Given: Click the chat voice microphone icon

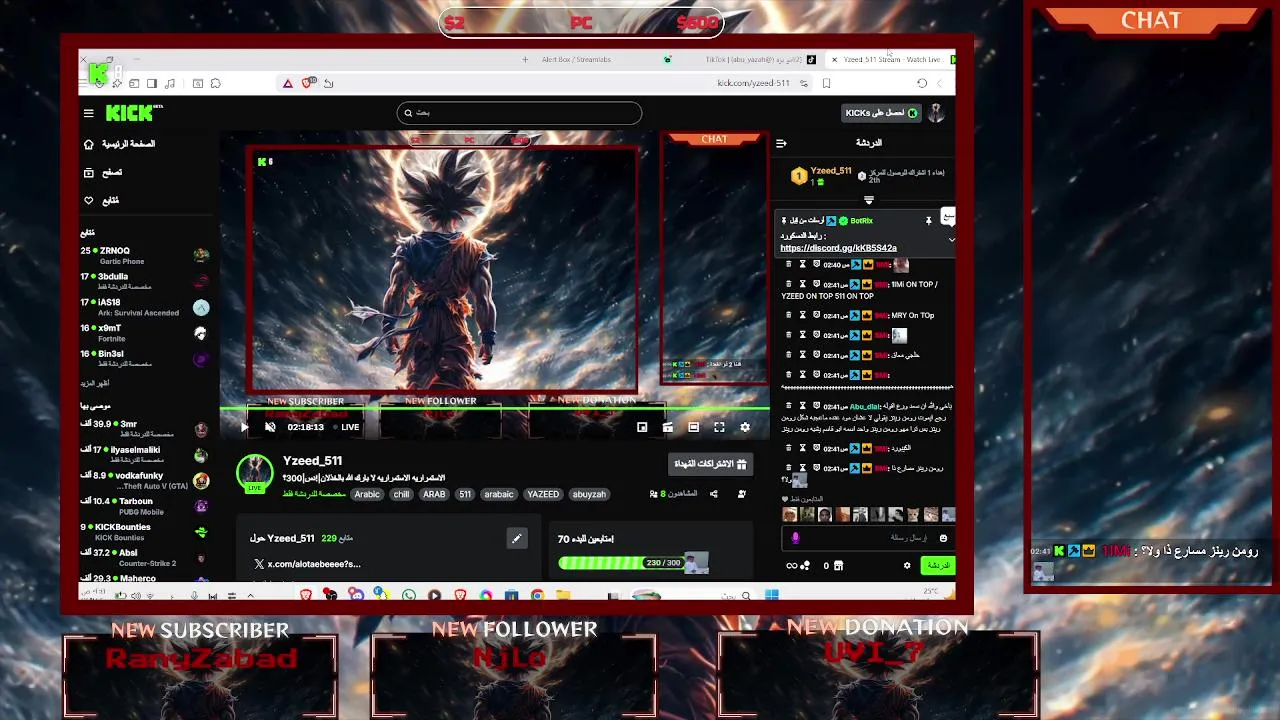Looking at the screenshot, I should click(x=795, y=538).
